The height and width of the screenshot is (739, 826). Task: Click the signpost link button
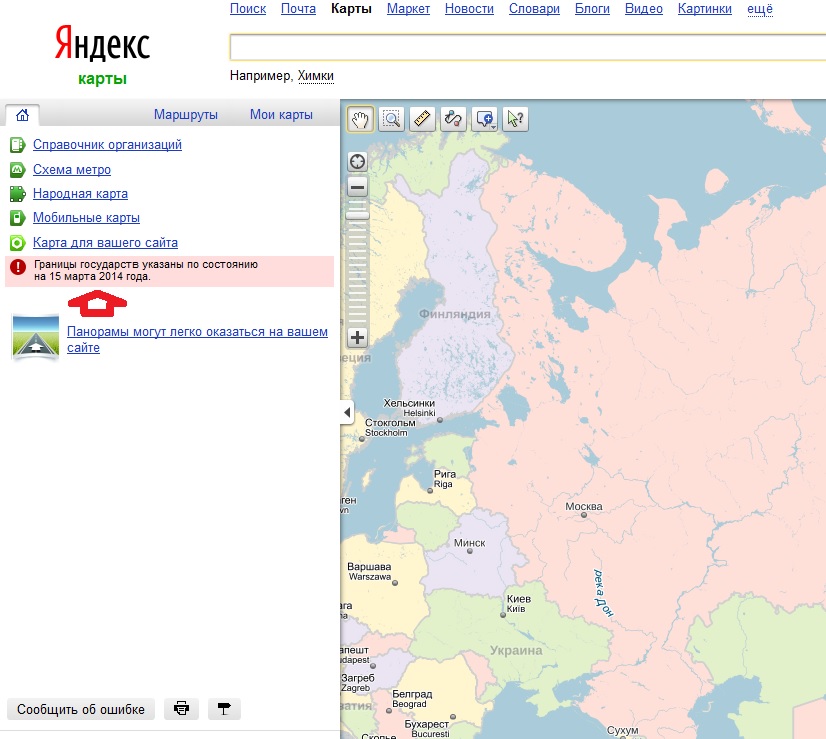224,709
